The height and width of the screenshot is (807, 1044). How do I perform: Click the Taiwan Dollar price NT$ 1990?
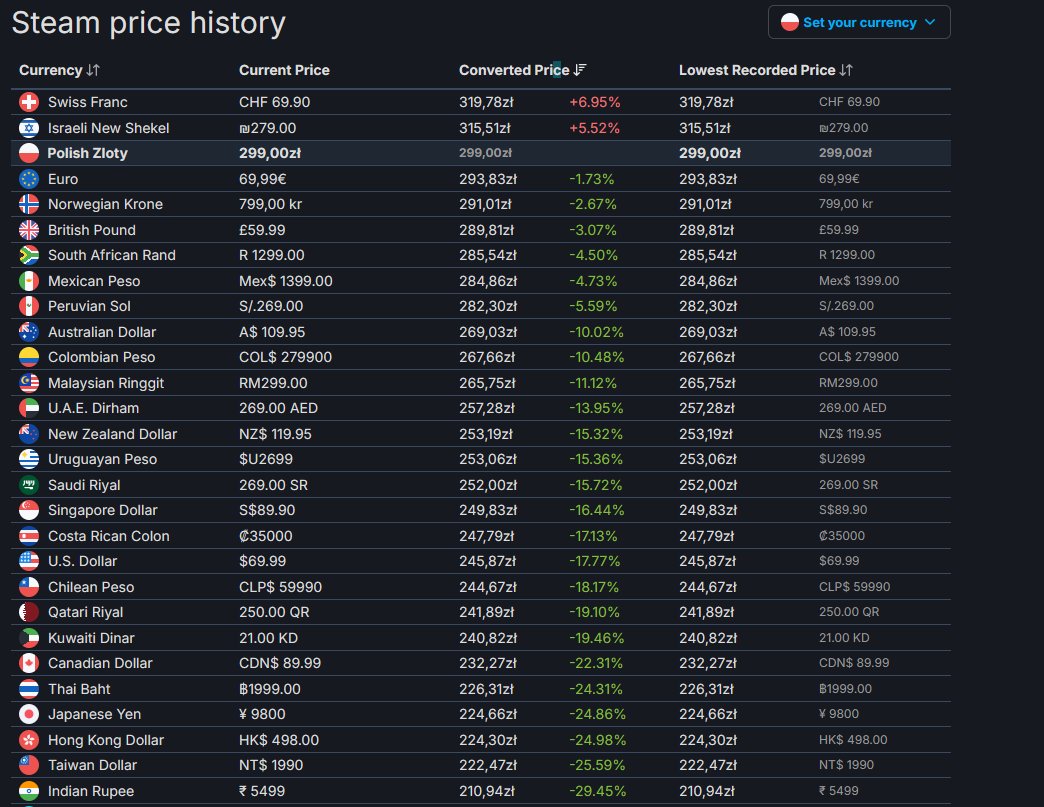(271, 765)
